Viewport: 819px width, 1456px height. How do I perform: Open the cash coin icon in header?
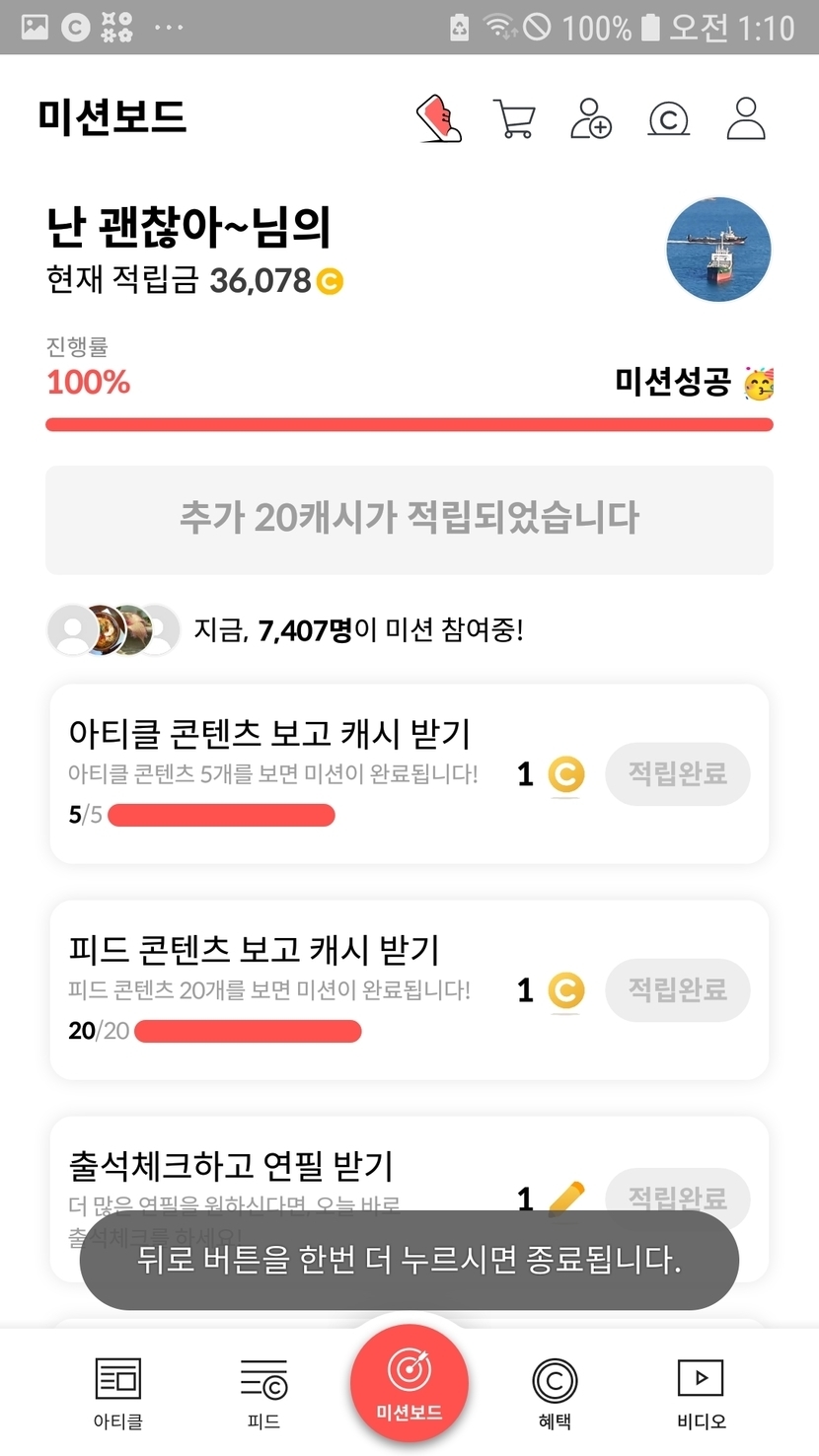click(x=668, y=119)
